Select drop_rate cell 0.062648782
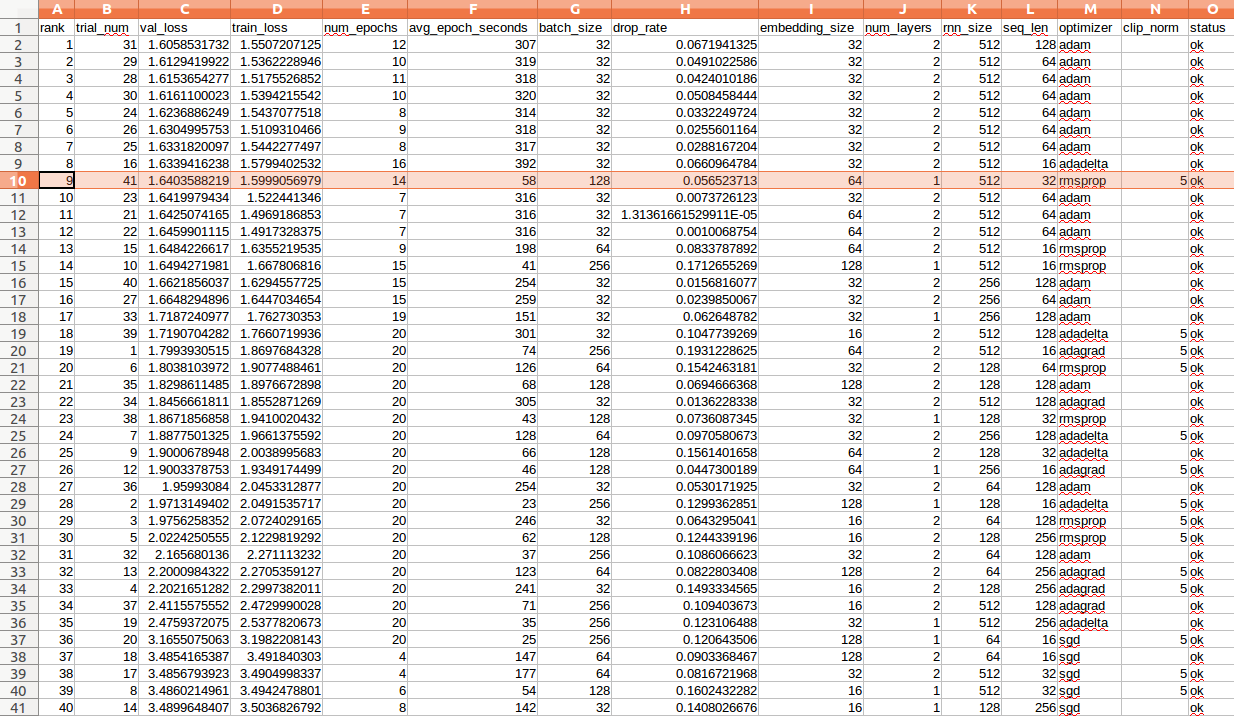The image size is (1234, 716). point(684,316)
